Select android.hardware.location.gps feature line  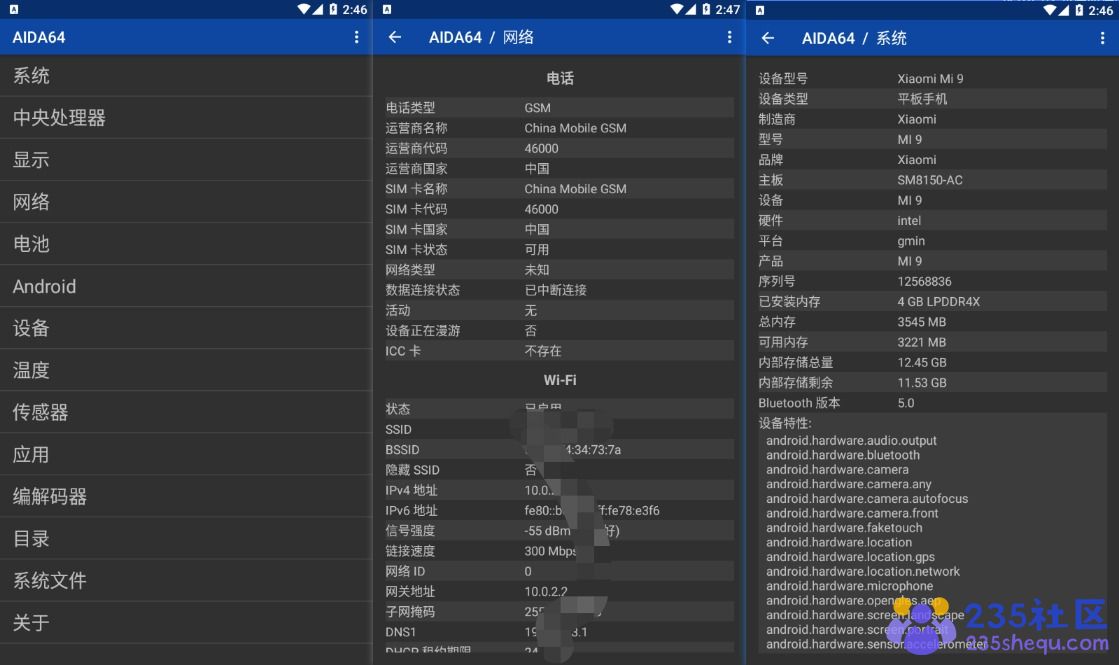click(x=850, y=557)
